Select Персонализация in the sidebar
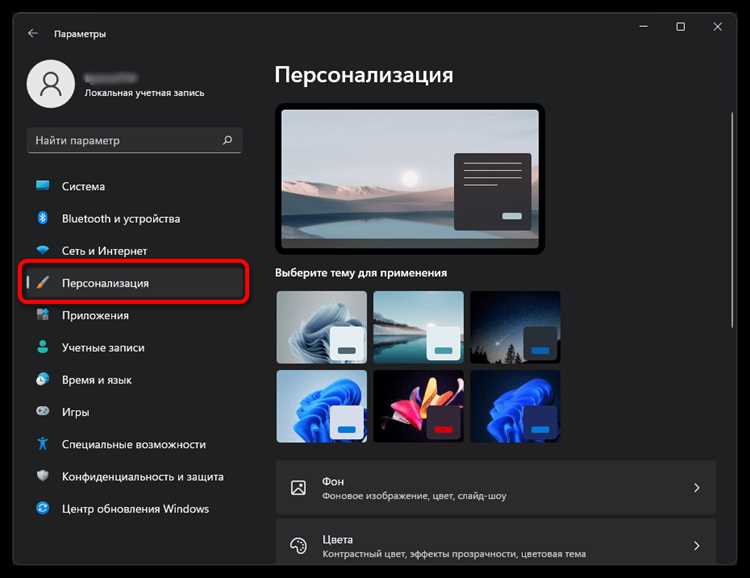Screen dimensions: 750x578 134,283
